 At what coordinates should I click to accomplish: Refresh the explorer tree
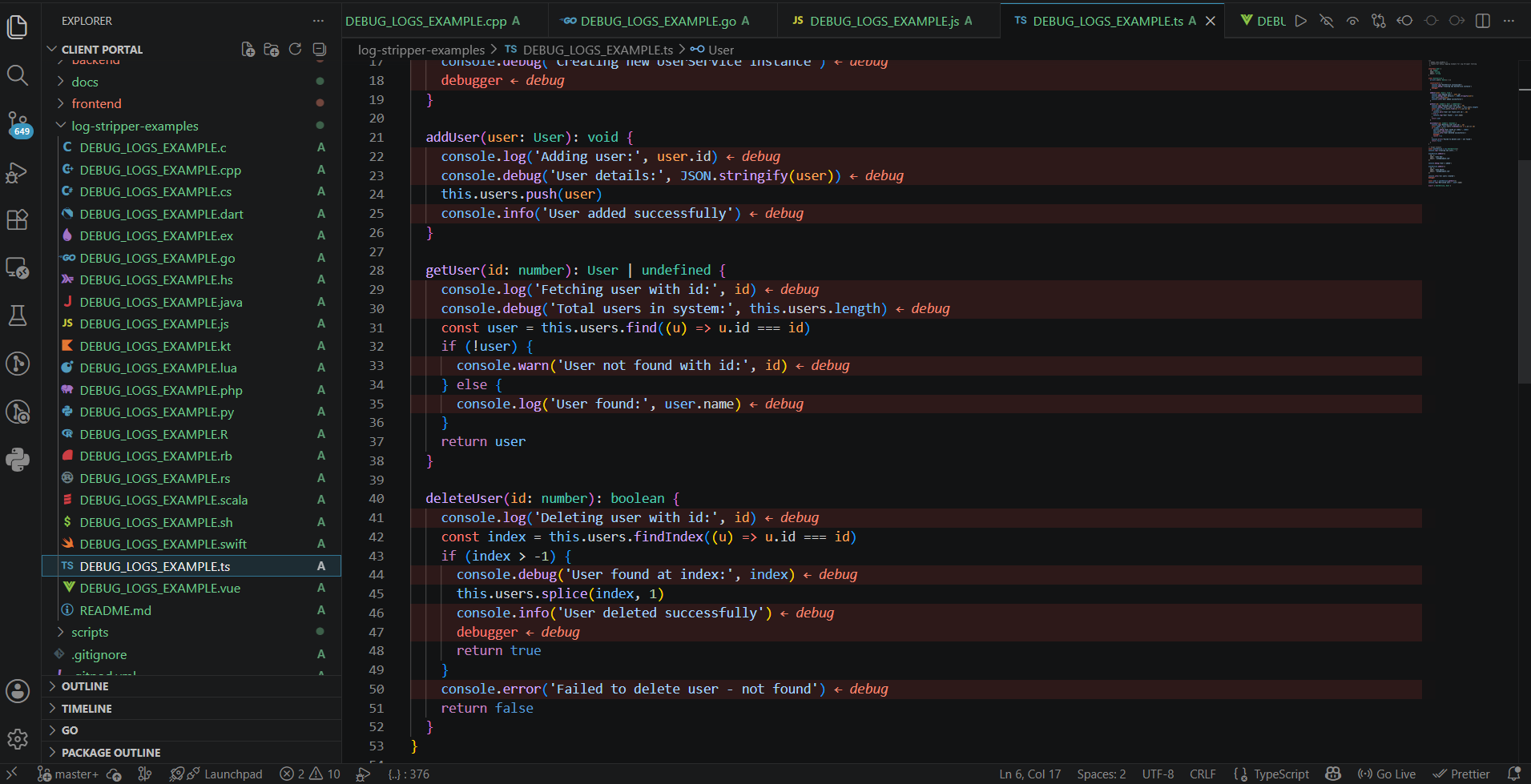click(x=295, y=50)
